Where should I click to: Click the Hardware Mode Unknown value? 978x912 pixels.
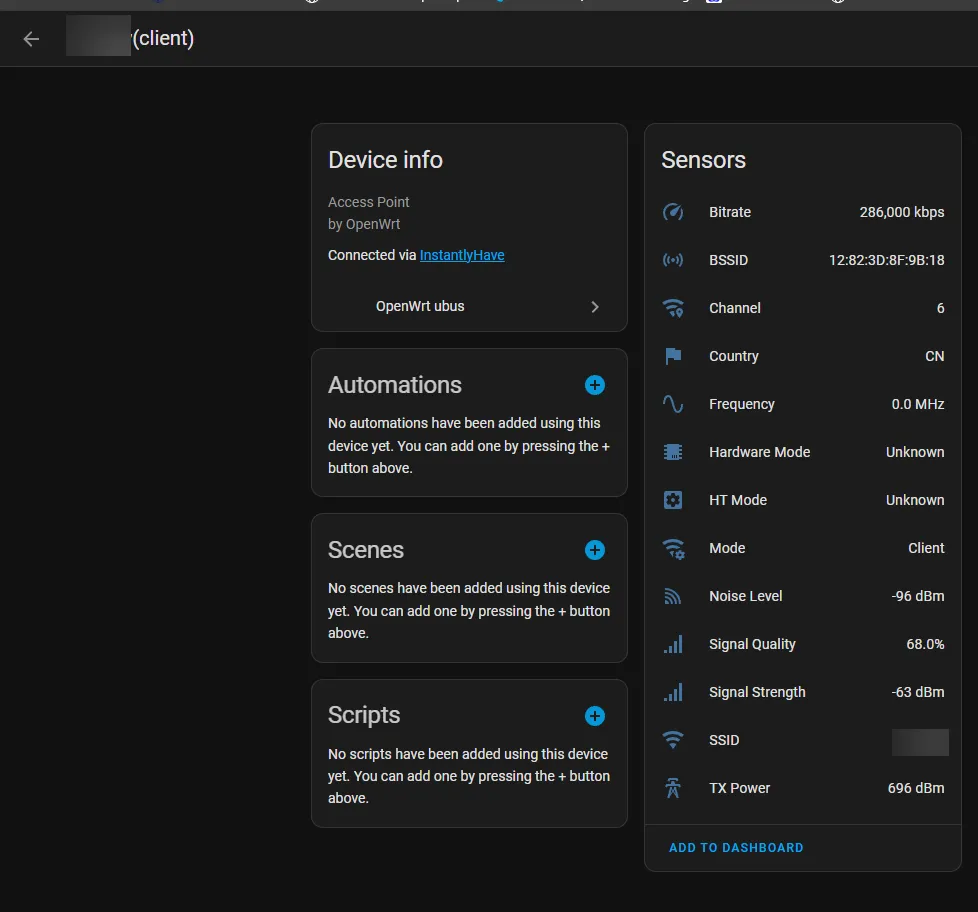pos(915,452)
